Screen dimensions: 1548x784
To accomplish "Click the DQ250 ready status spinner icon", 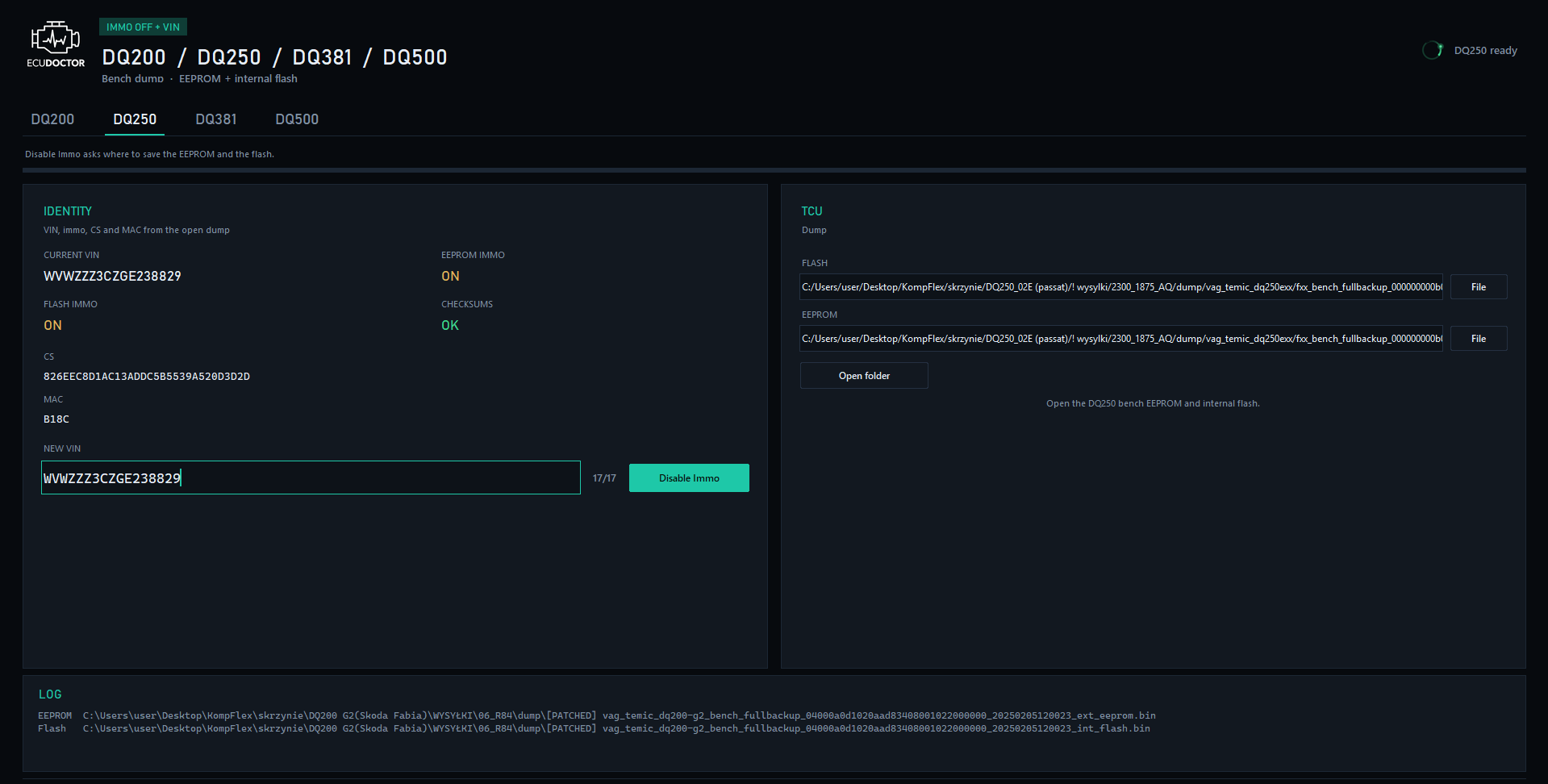I will click(1433, 50).
